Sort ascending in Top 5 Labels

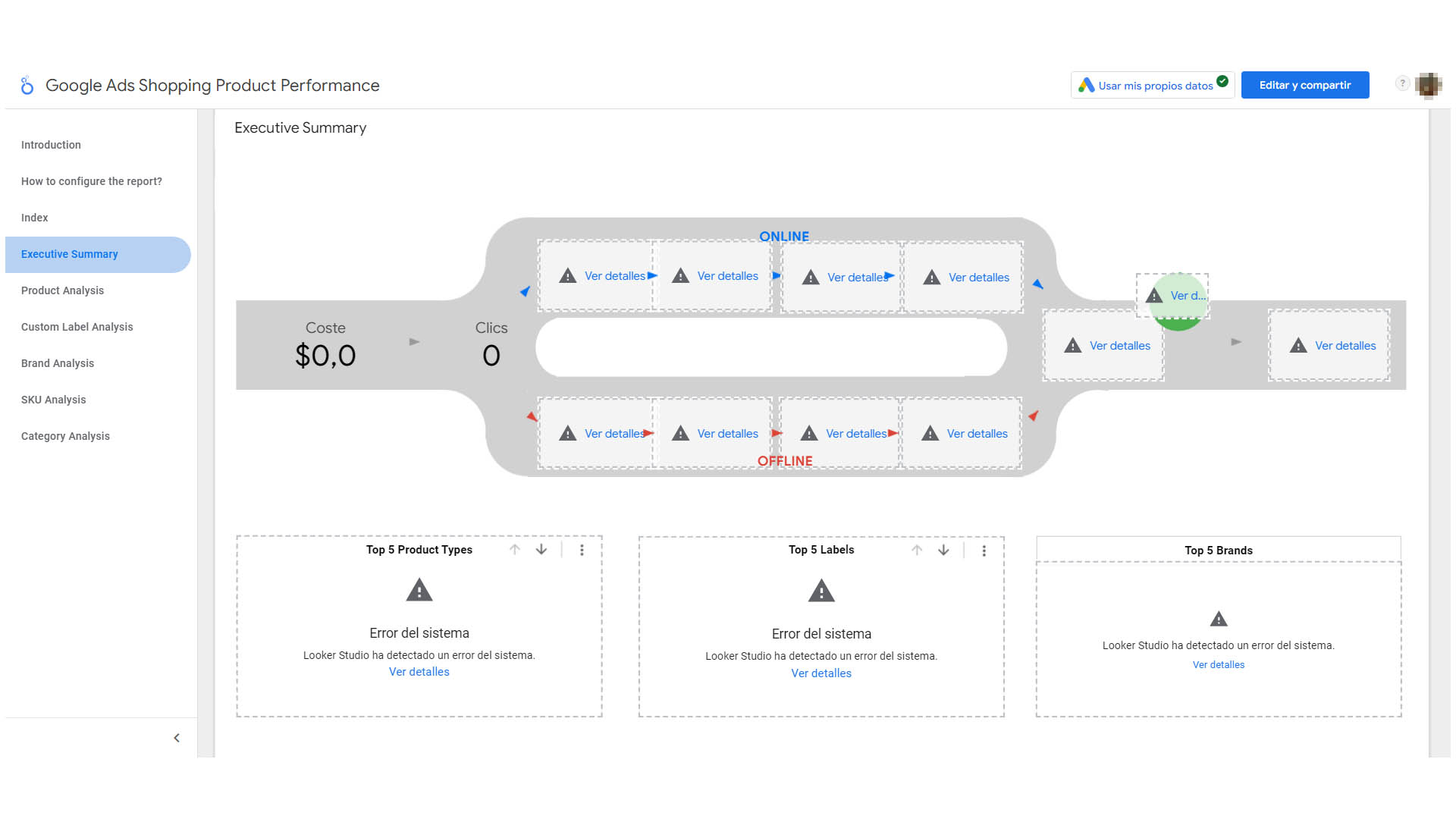[917, 551]
